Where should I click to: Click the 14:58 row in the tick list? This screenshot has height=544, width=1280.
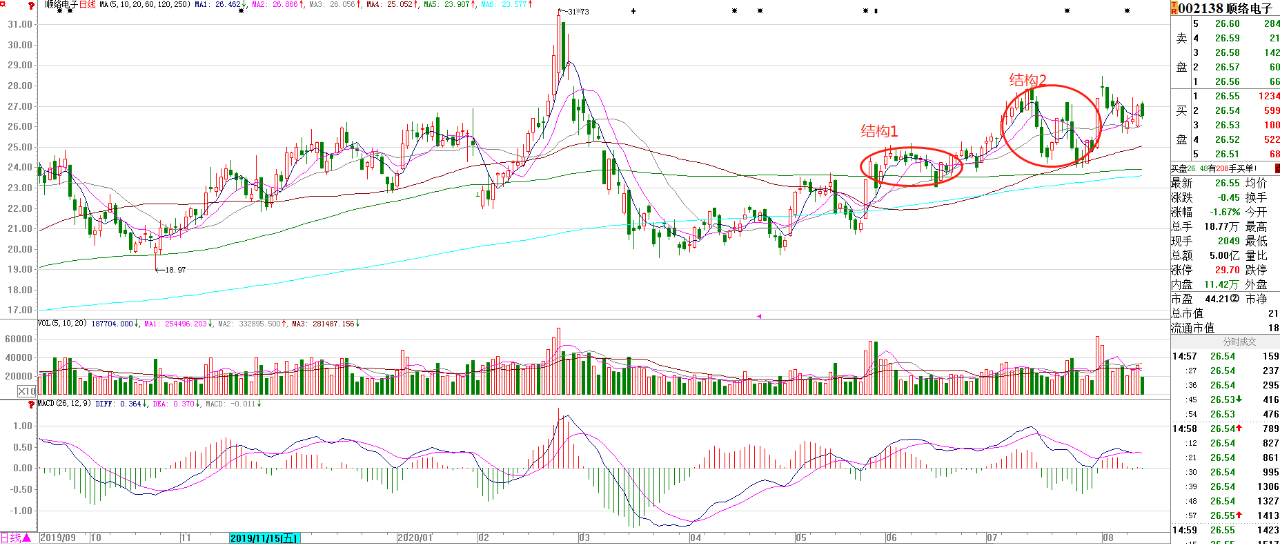click(1226, 428)
